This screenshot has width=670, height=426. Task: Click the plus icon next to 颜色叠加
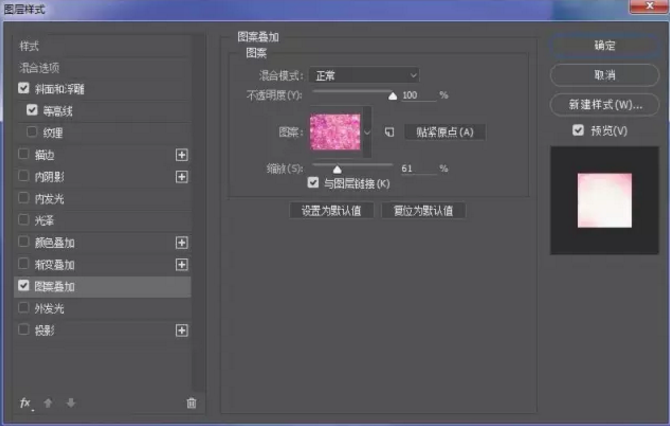coord(182,243)
